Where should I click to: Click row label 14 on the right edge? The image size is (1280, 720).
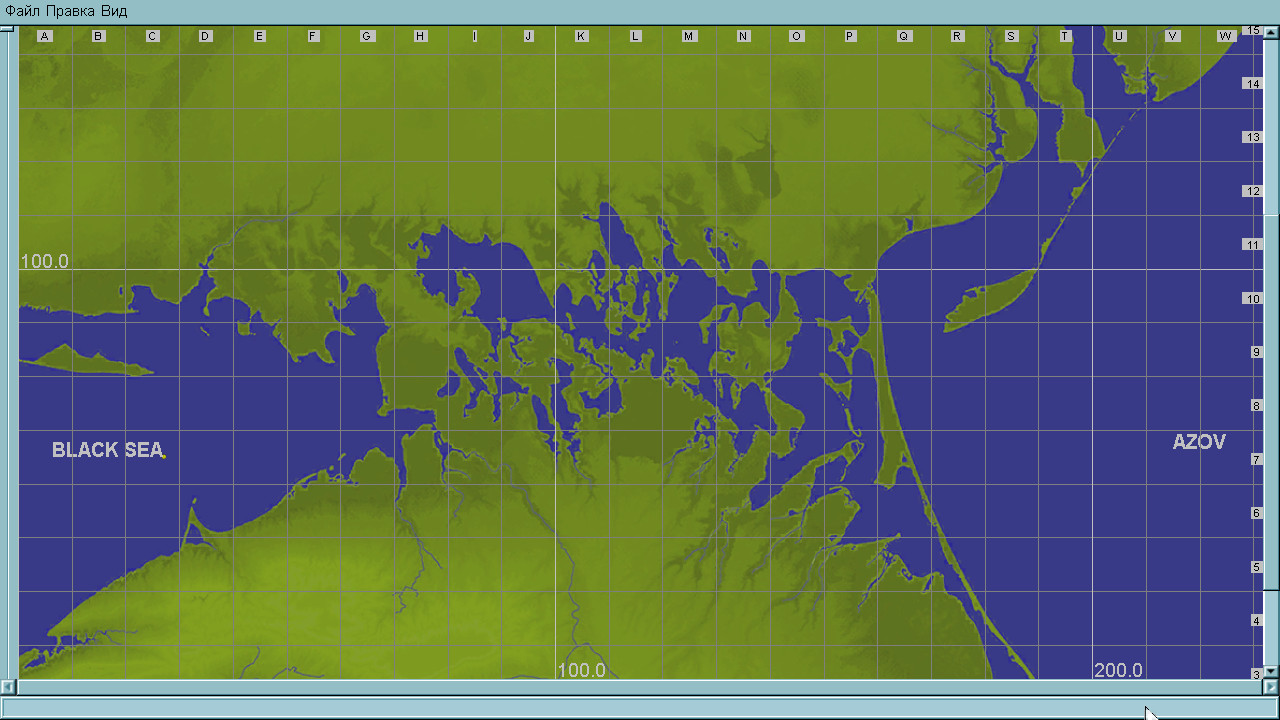(x=1253, y=83)
